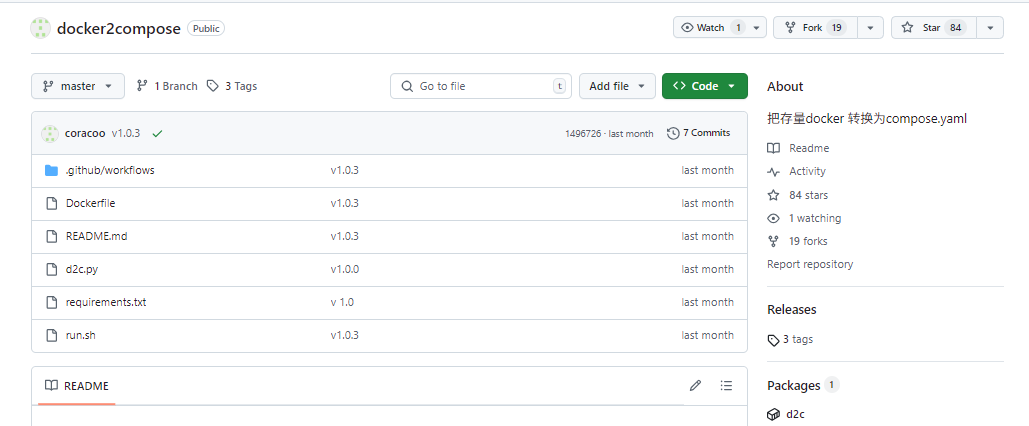Image resolution: width=1029 pixels, height=426 pixels.
Task: Click the file icon beside README.md
Action: coord(52,236)
